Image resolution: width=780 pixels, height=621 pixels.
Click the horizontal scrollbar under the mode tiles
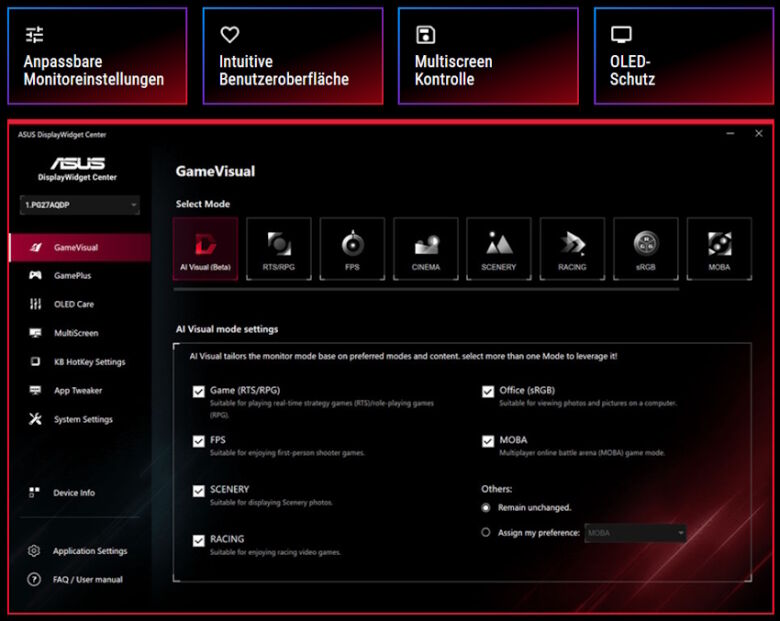tap(426, 289)
